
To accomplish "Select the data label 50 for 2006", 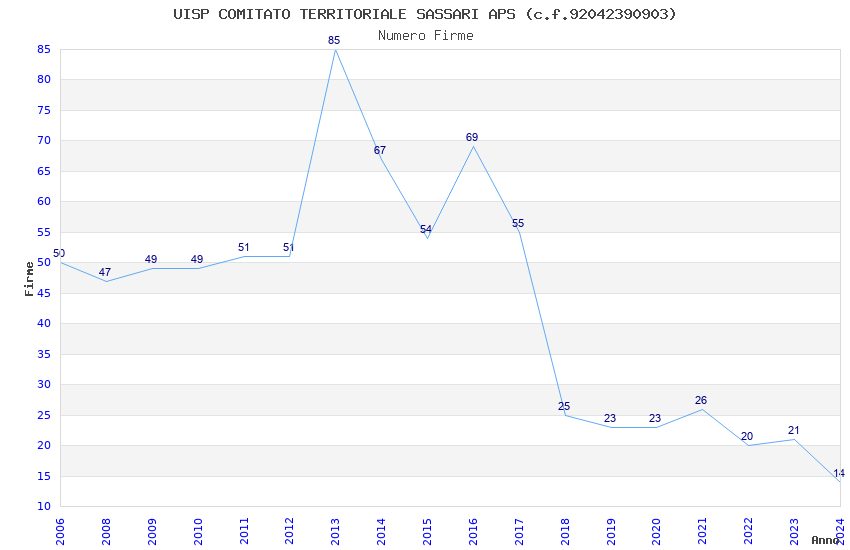I will click(59, 253).
